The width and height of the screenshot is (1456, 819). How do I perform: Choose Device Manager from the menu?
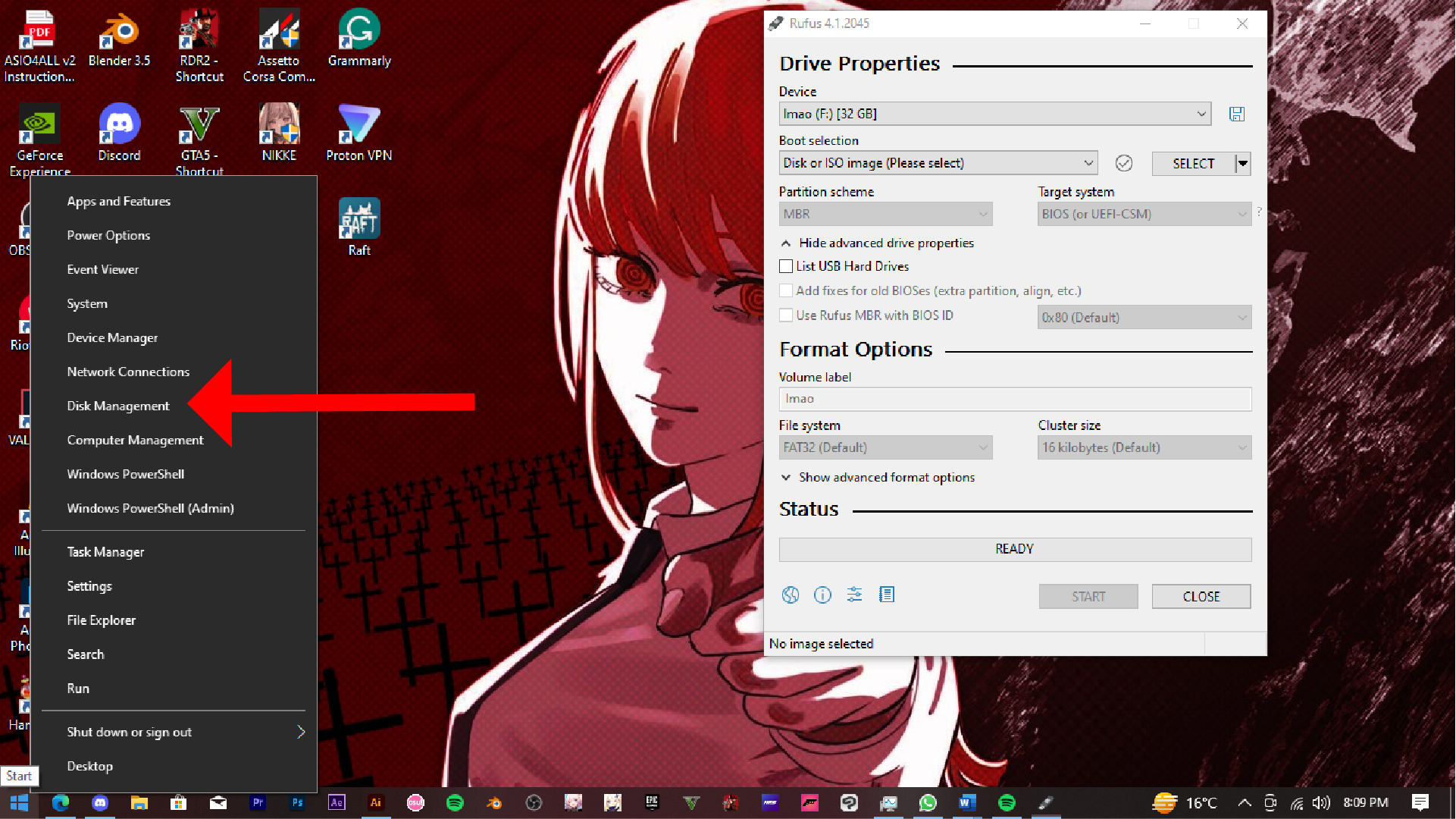(x=174, y=337)
